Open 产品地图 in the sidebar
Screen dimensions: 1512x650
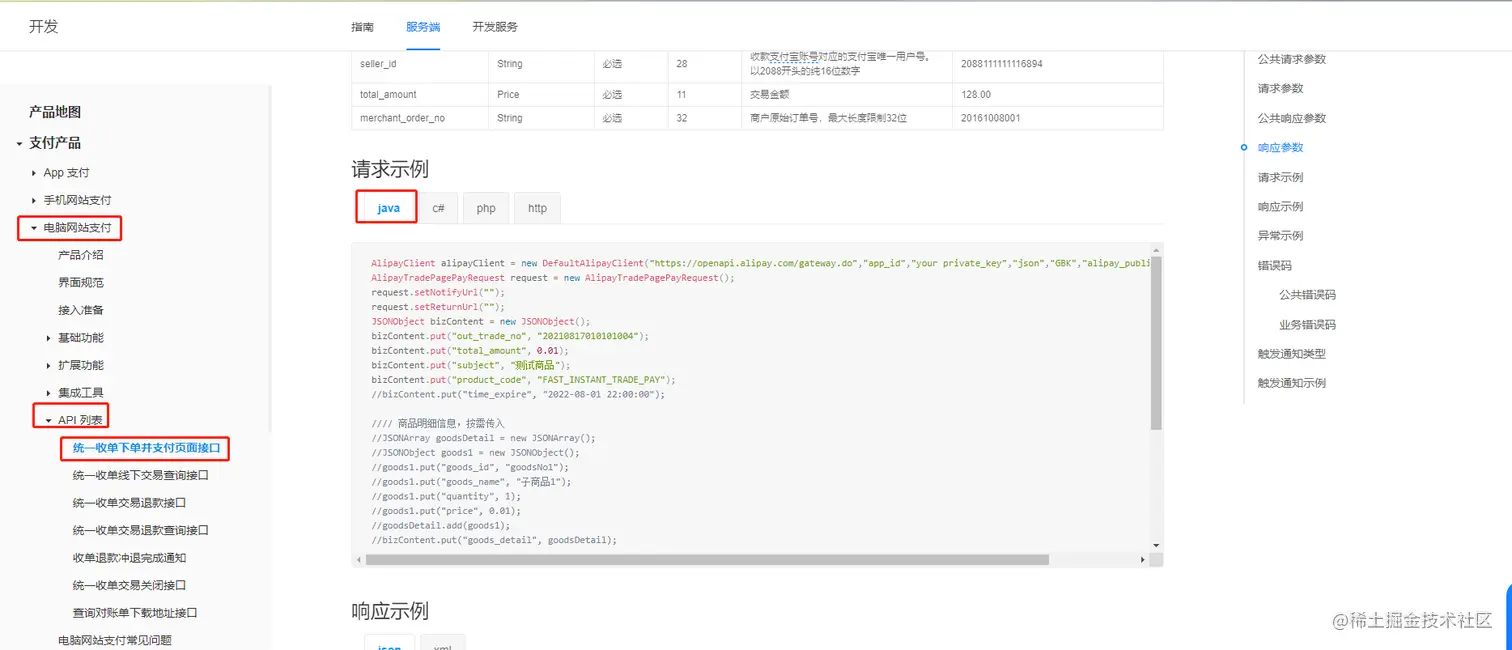tap(55, 112)
